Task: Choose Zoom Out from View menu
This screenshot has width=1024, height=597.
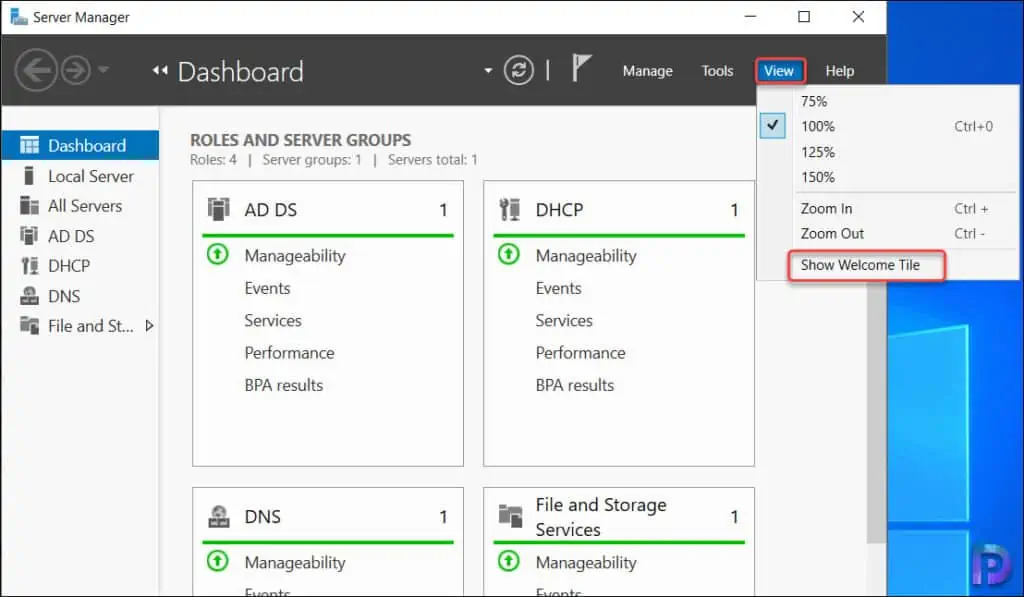Action: (889, 233)
